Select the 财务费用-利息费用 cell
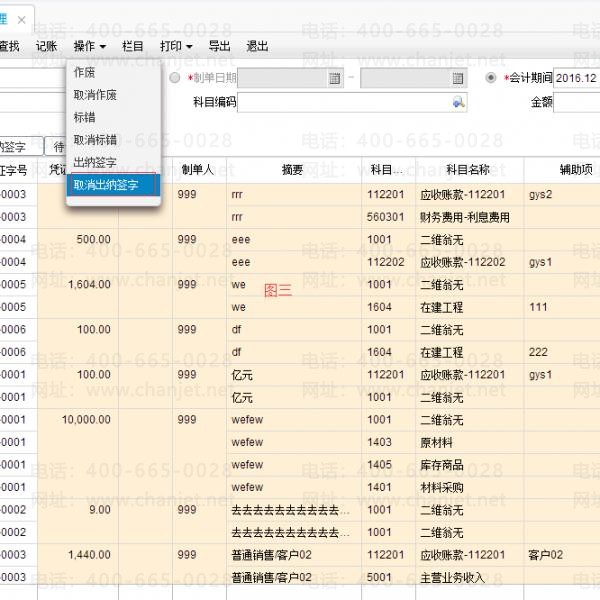The height and width of the screenshot is (600, 600). 470,217
